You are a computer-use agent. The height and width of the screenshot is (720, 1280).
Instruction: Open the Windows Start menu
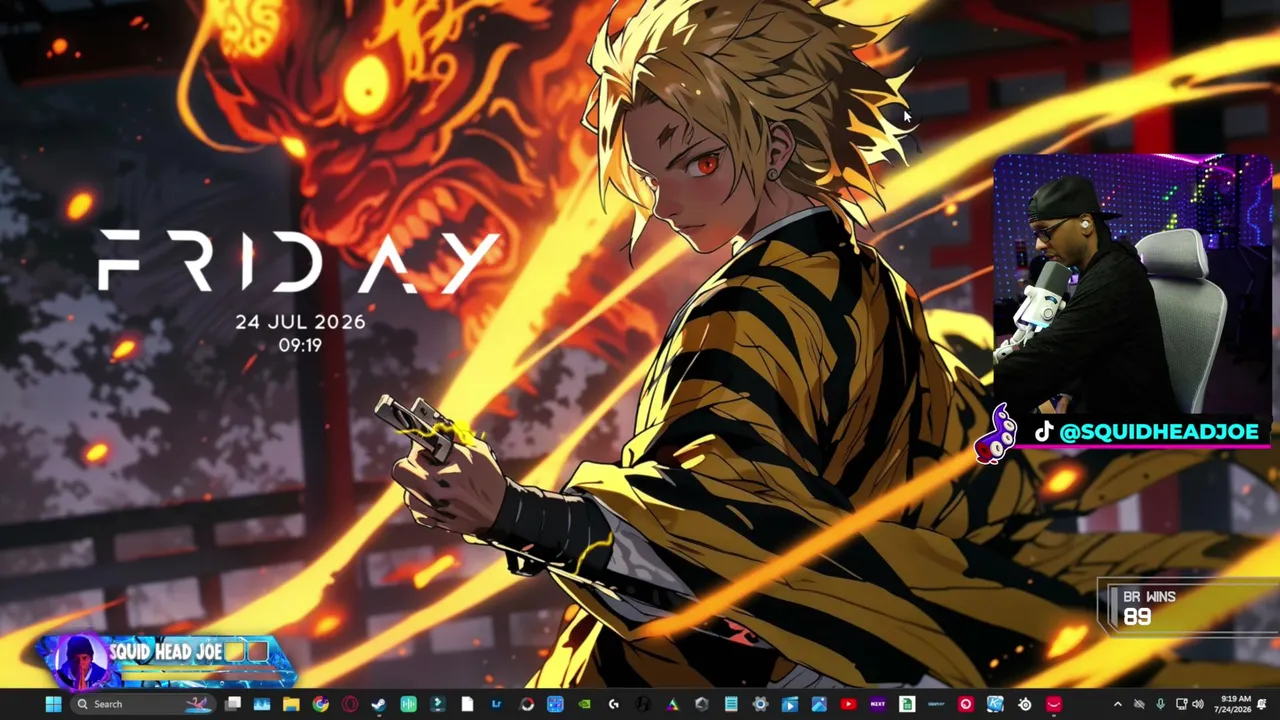coord(53,704)
